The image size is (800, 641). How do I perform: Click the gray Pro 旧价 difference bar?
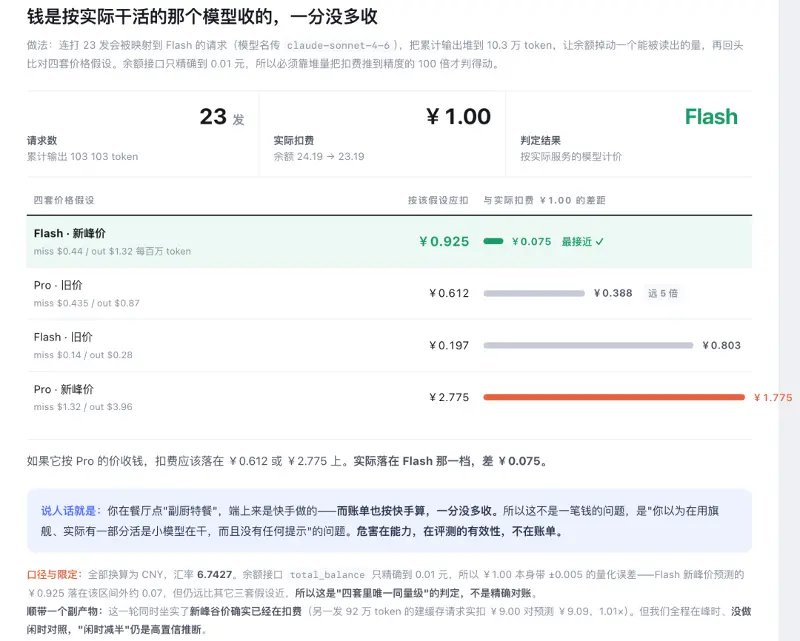coord(534,293)
